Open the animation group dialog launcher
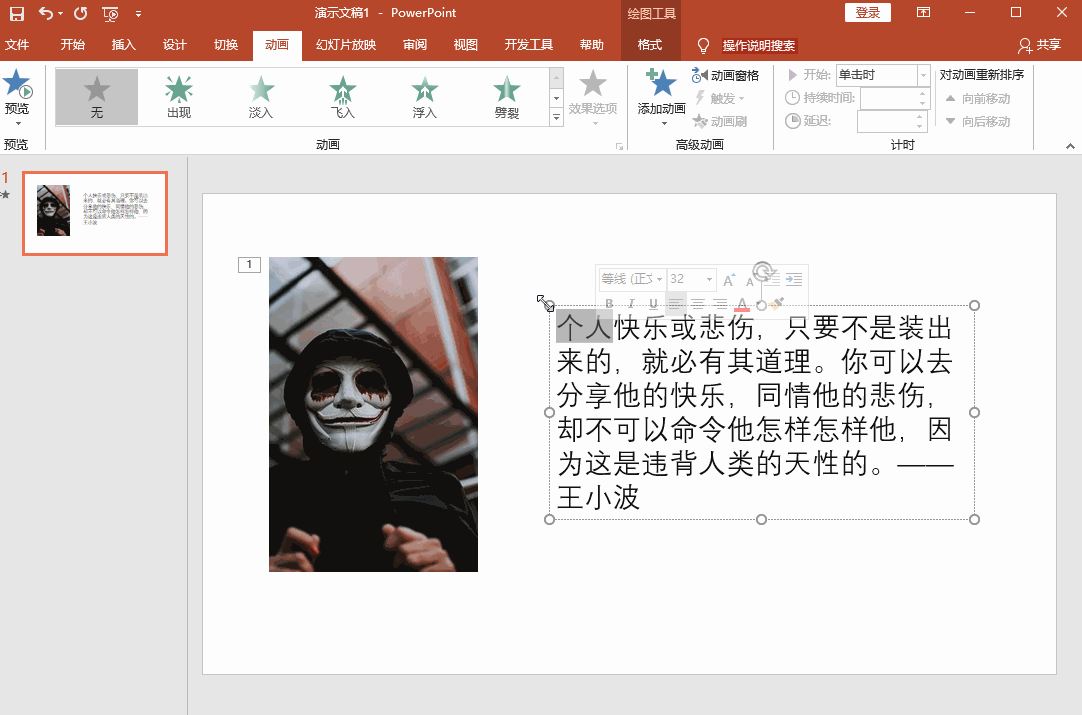 click(619, 146)
